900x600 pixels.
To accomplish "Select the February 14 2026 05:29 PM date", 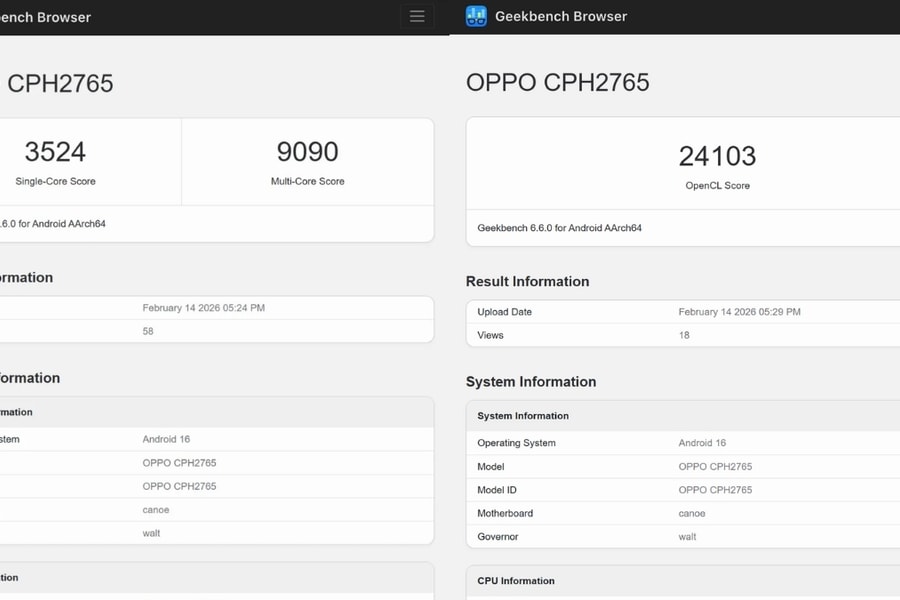I will [739, 312].
